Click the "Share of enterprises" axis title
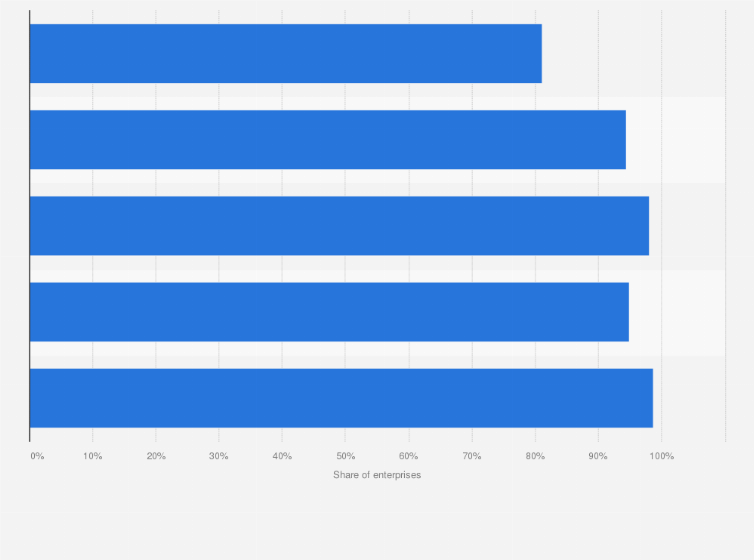This screenshot has height=560, width=754. point(377,475)
